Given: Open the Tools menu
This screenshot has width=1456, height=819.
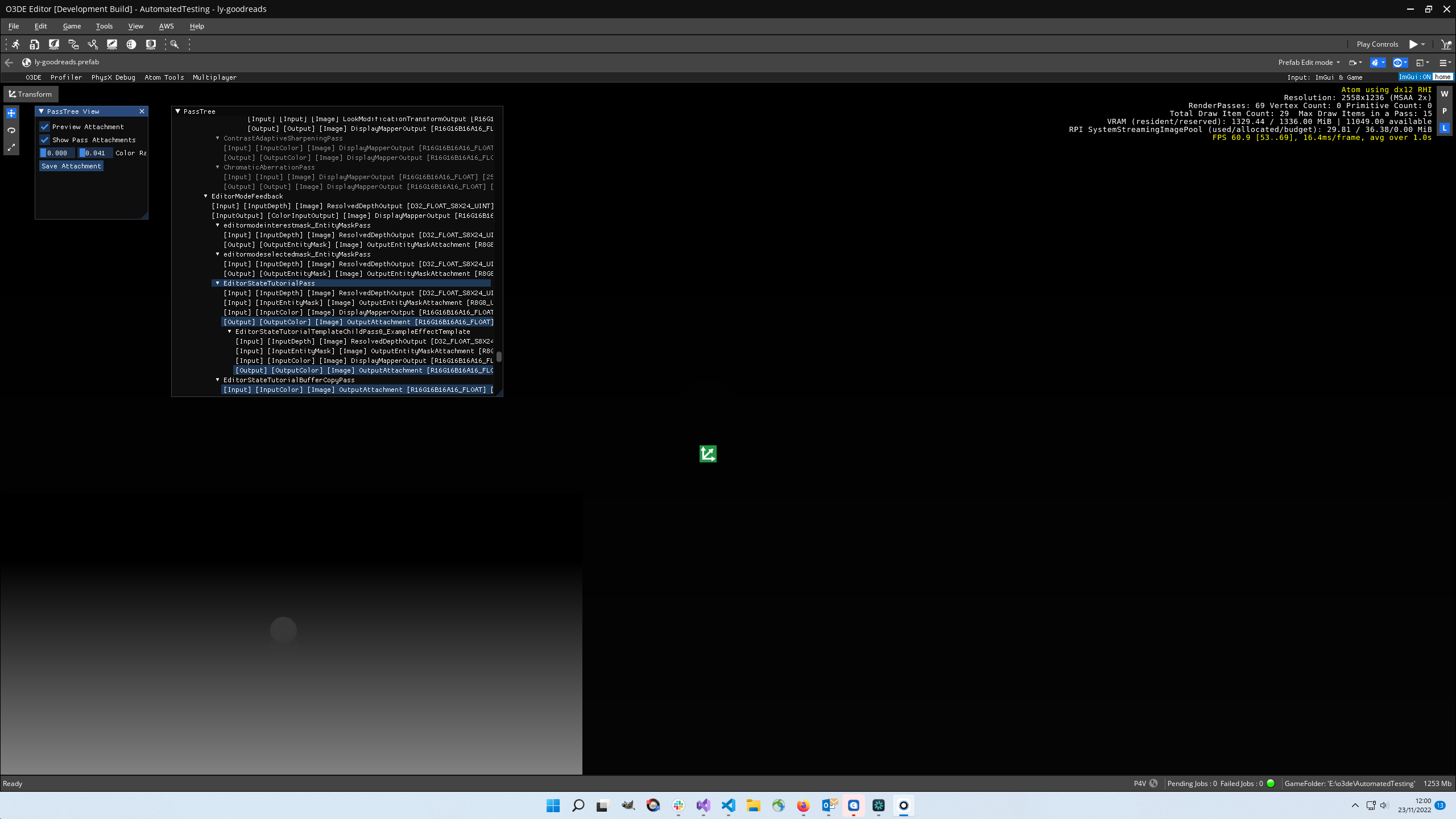Looking at the screenshot, I should coord(104,26).
